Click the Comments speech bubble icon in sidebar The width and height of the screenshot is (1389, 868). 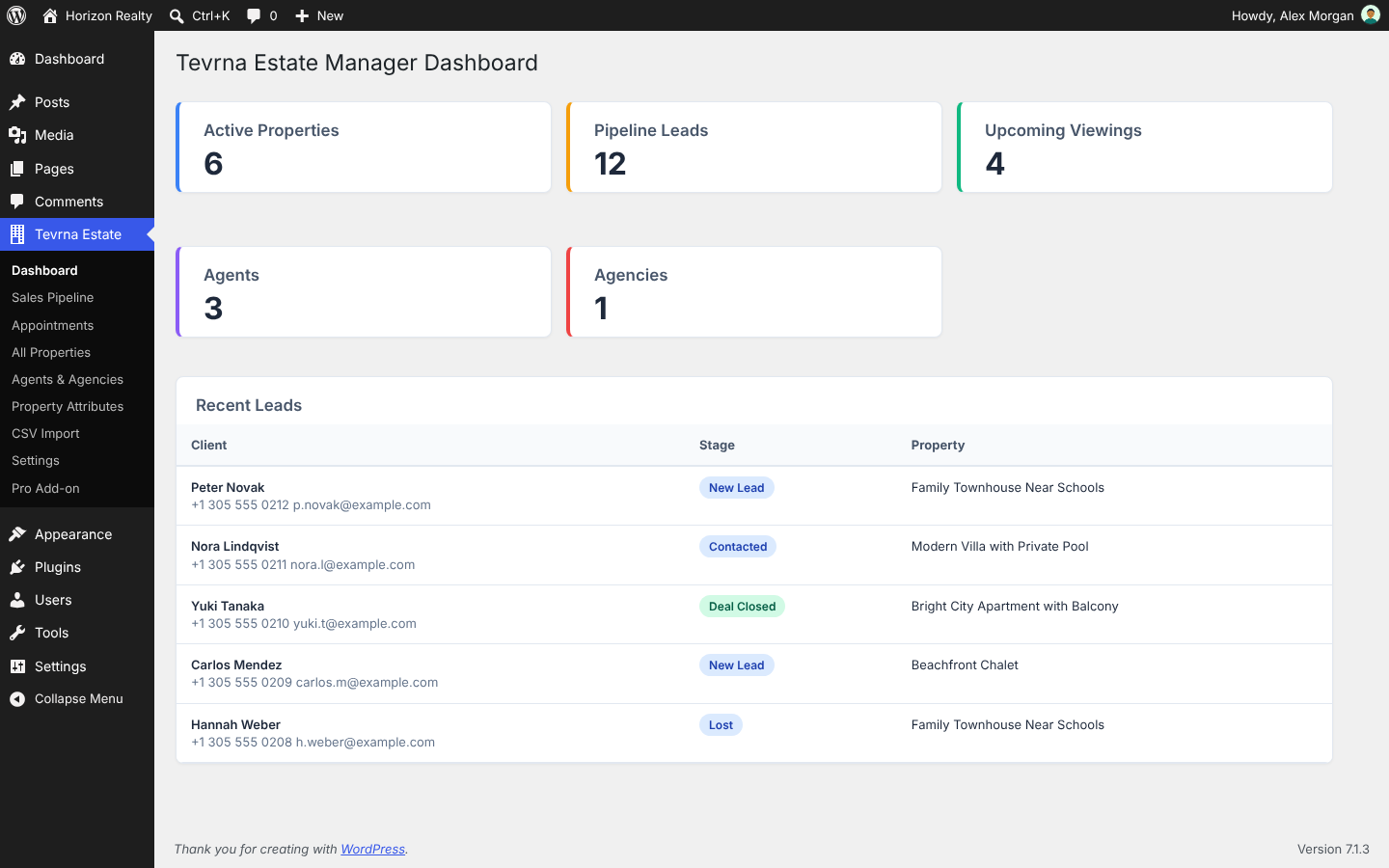17,202
